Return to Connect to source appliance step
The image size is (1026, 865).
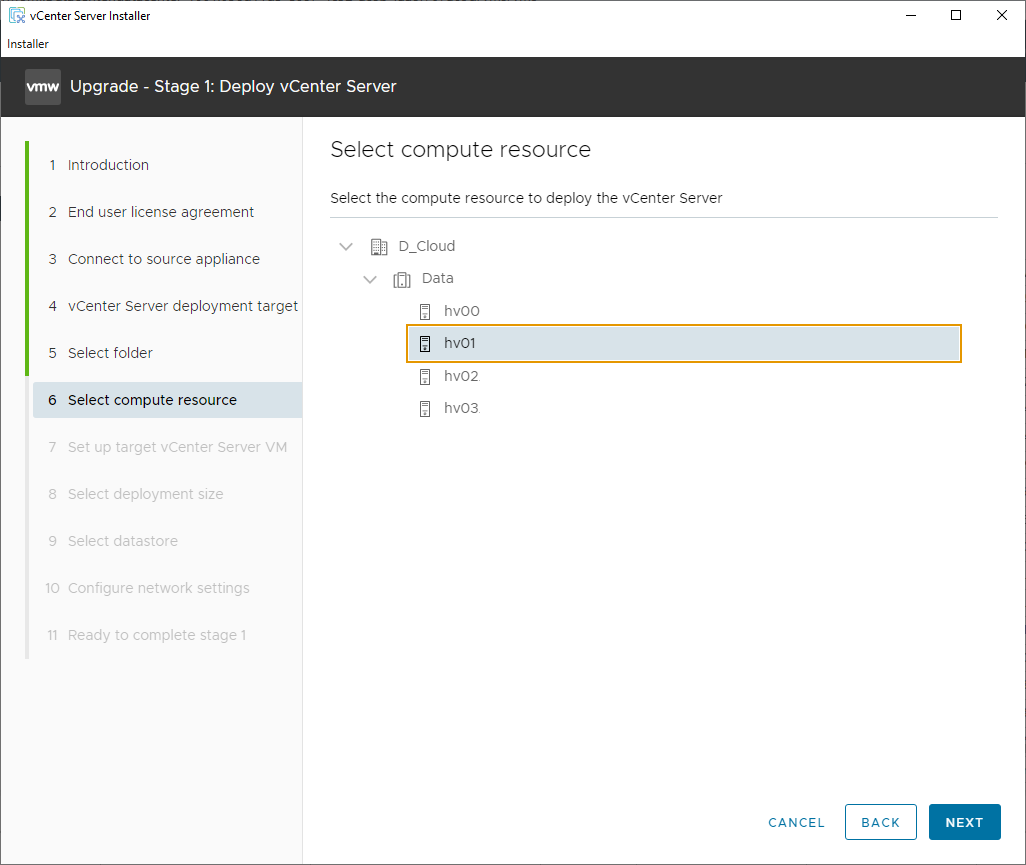point(163,259)
